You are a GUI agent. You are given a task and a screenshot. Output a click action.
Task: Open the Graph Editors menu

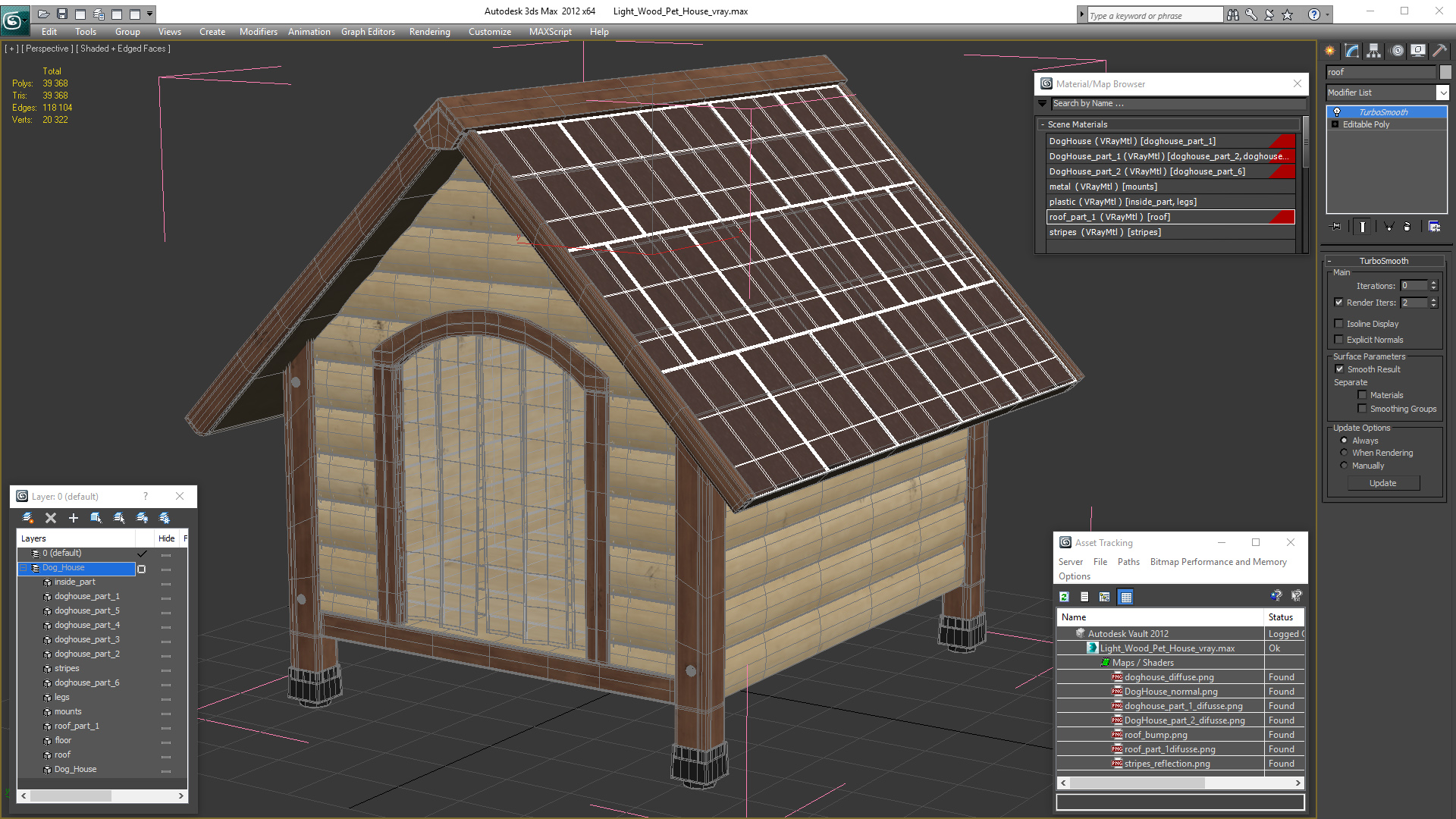pyautogui.click(x=368, y=32)
